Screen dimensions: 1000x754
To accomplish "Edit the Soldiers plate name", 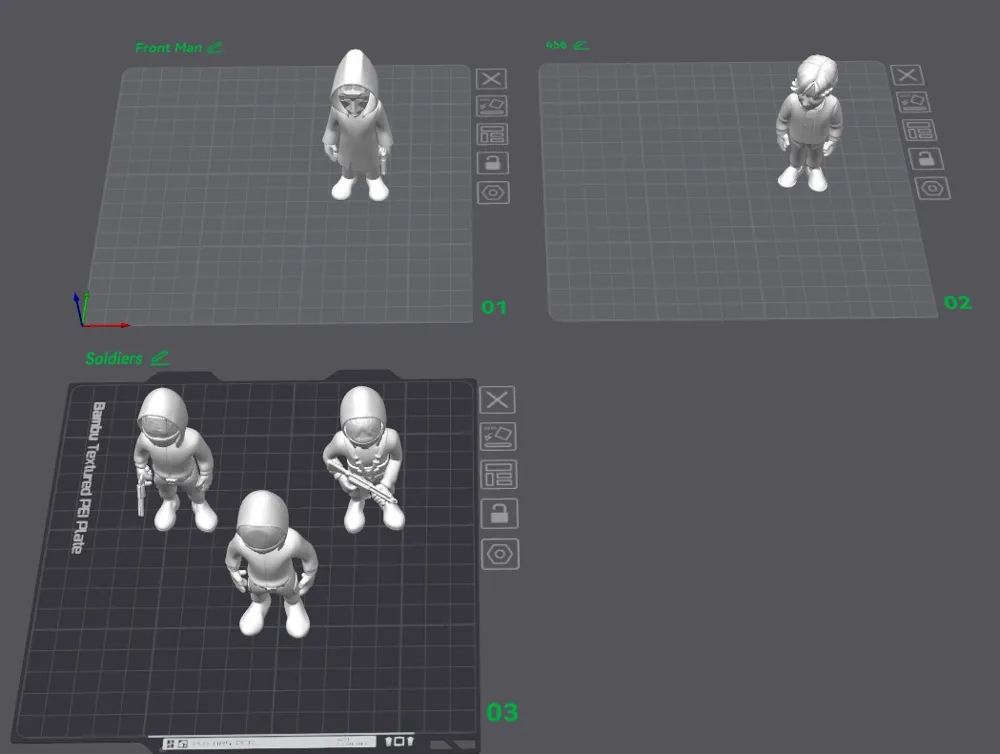I will point(160,358).
